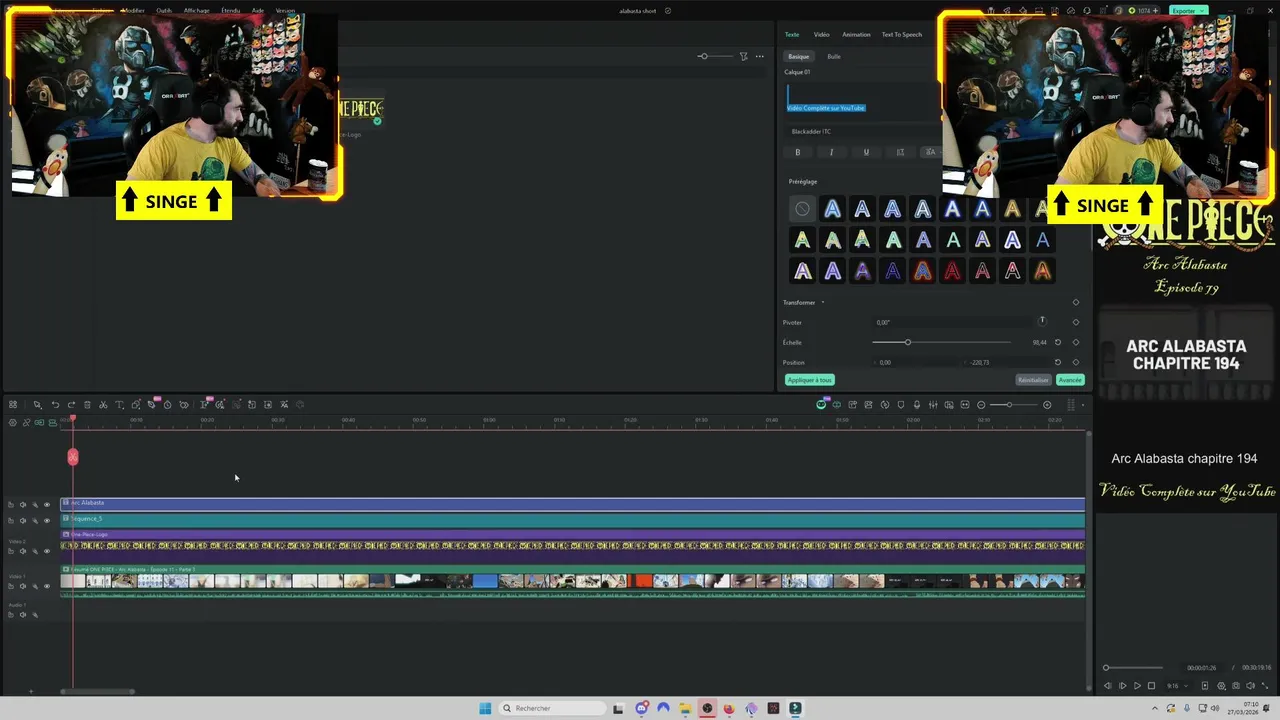This screenshot has height=720, width=1280.
Task: Click the chain link icon below the timeline toolbar
Action: (26, 423)
